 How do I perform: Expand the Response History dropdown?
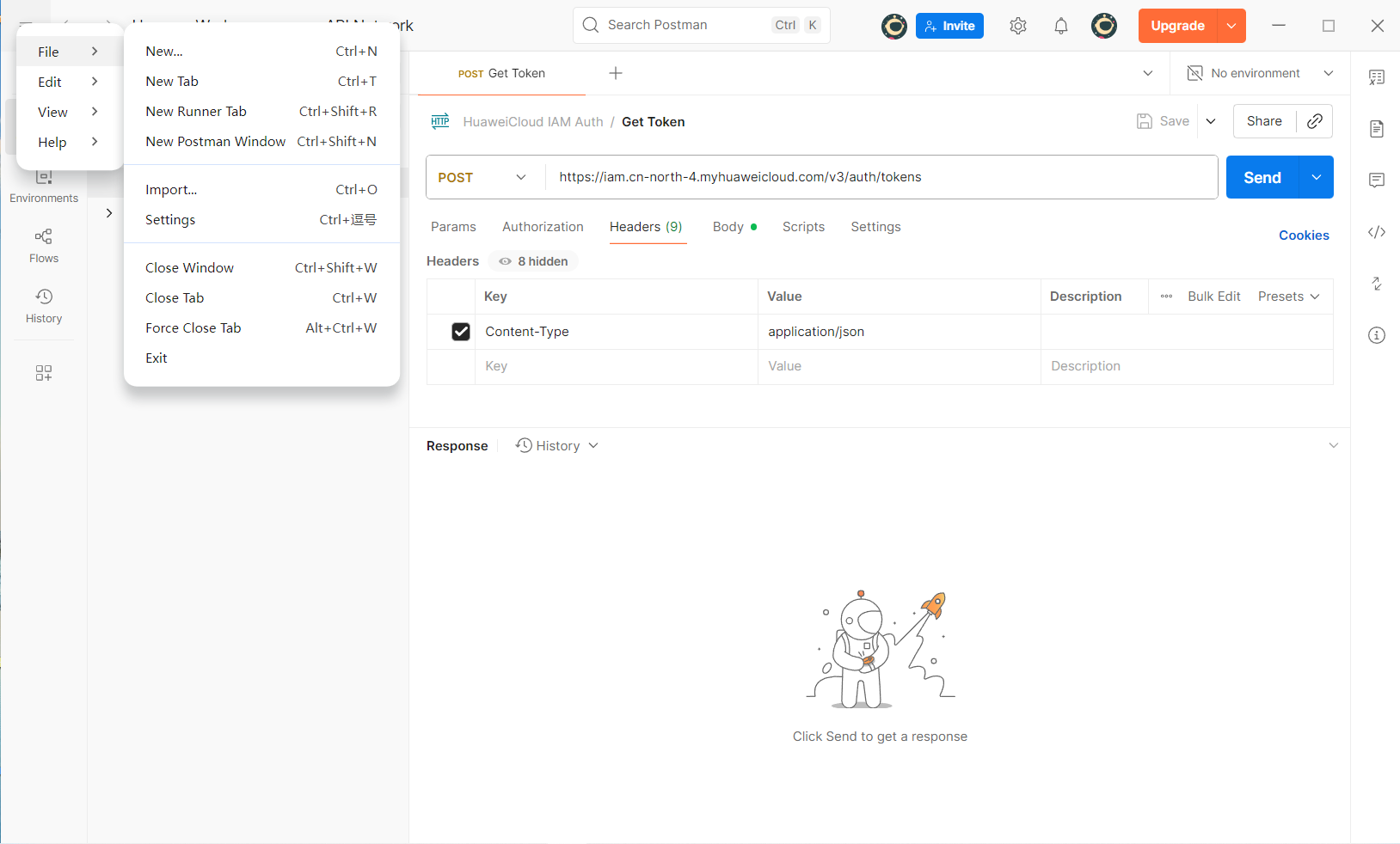[x=557, y=446]
